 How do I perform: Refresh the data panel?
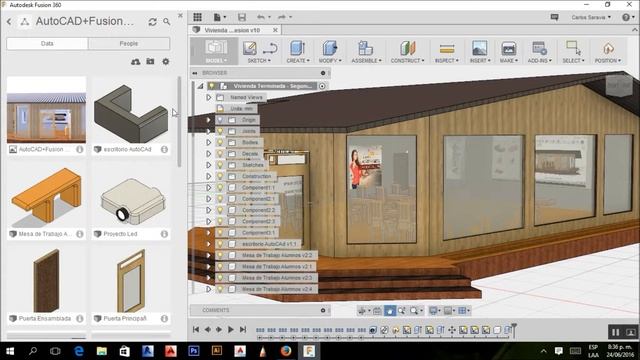(x=153, y=22)
